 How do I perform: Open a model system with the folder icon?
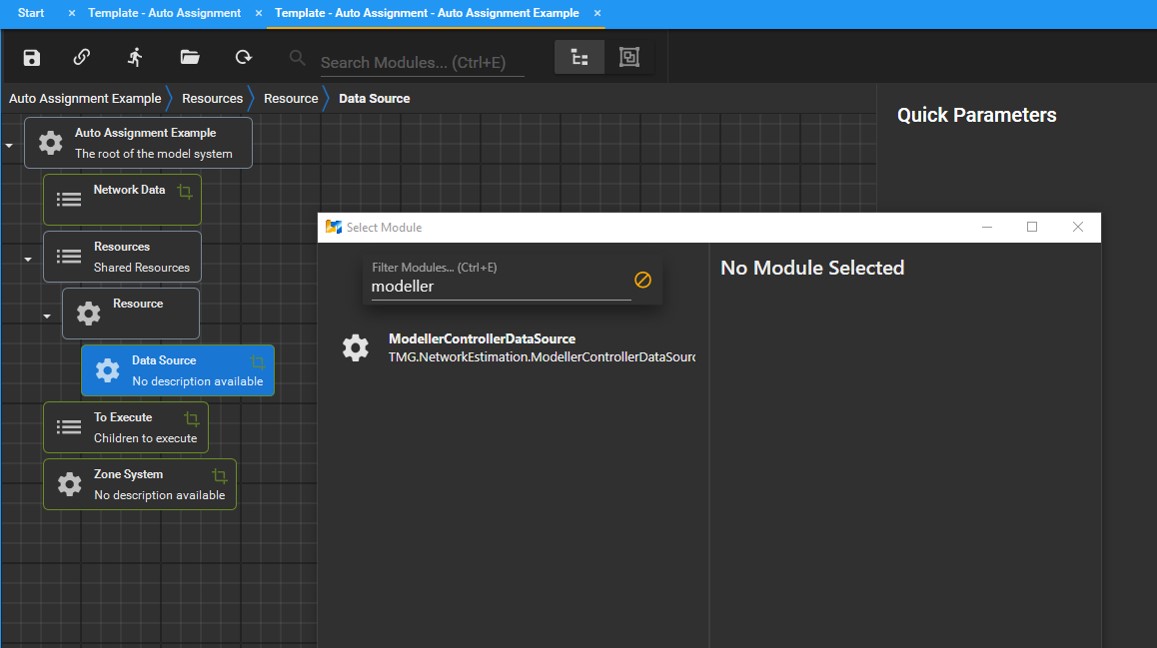click(x=190, y=57)
